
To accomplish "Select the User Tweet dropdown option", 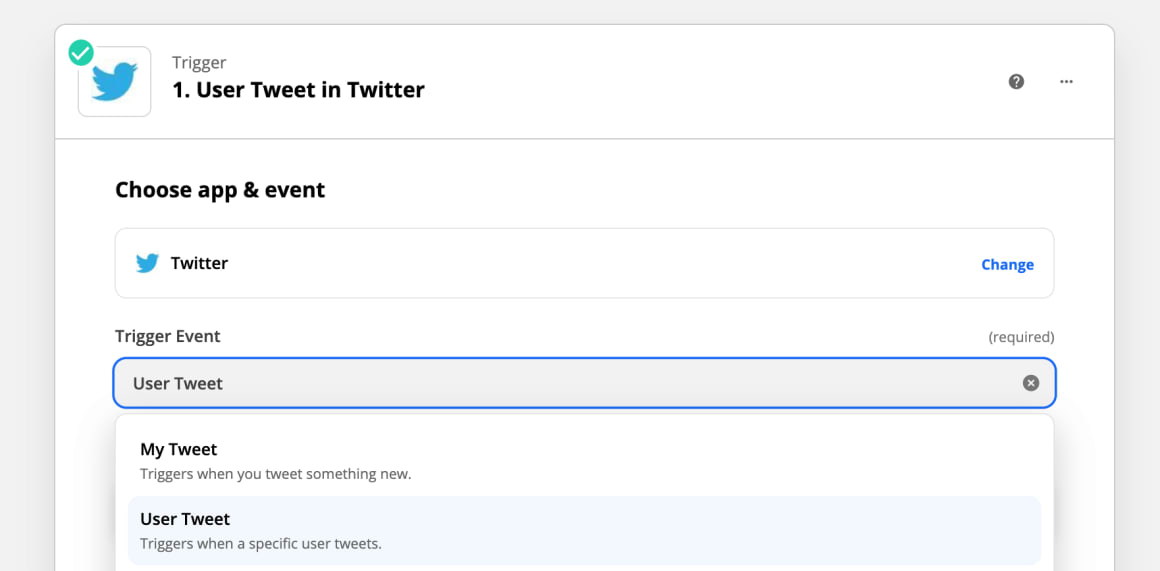I will (584, 530).
